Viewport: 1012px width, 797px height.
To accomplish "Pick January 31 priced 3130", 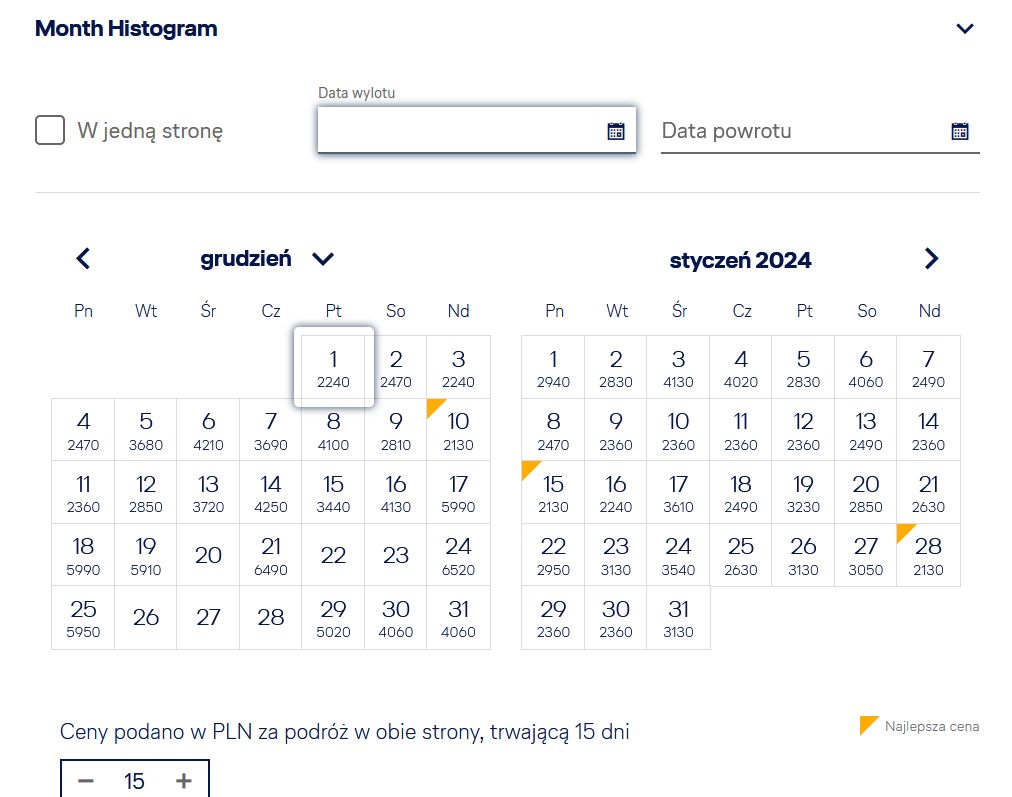I will point(678,618).
